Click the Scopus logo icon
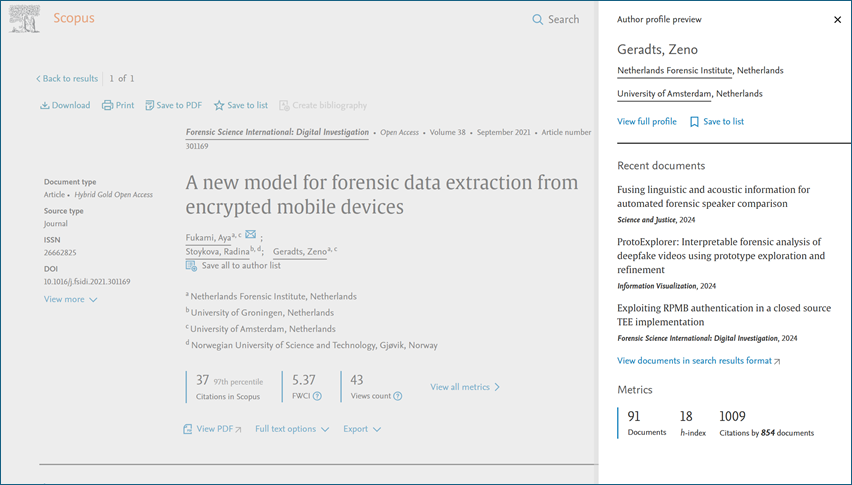The image size is (852, 485). 25,18
